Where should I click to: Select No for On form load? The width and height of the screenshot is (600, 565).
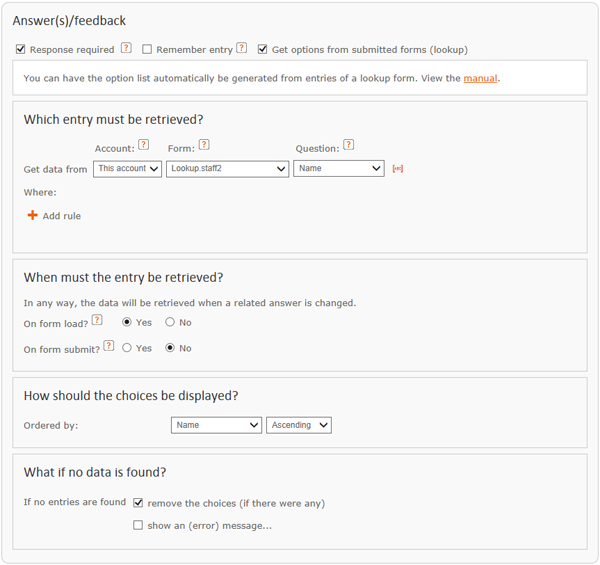point(170,322)
